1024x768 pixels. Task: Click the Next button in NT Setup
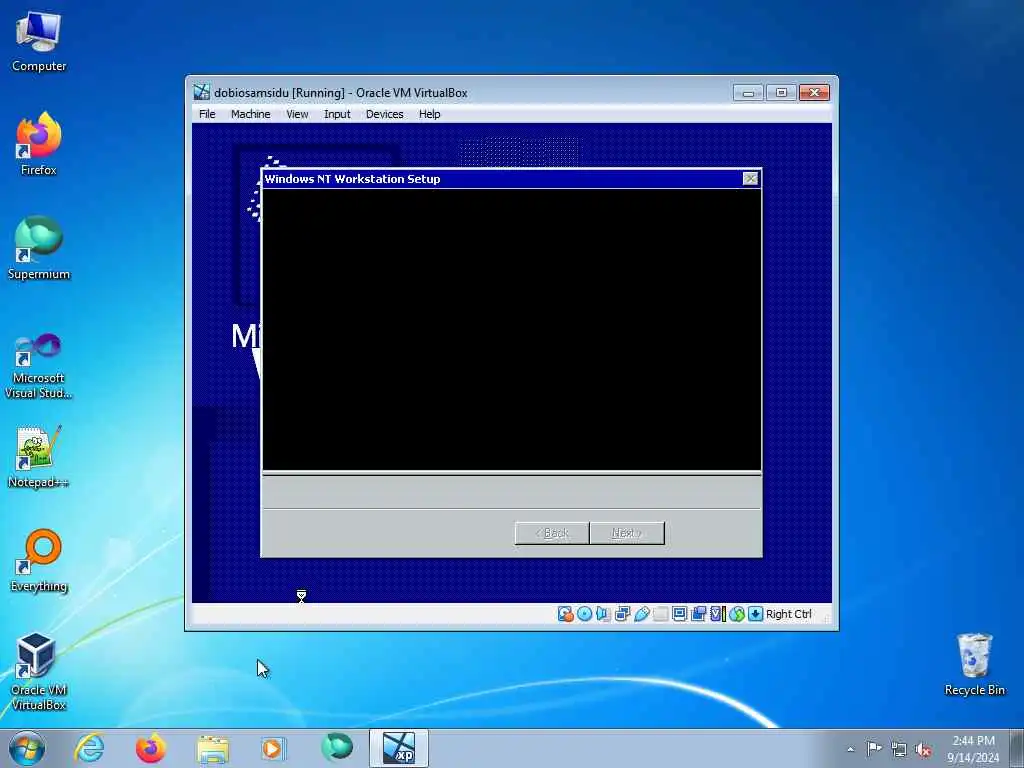click(627, 533)
